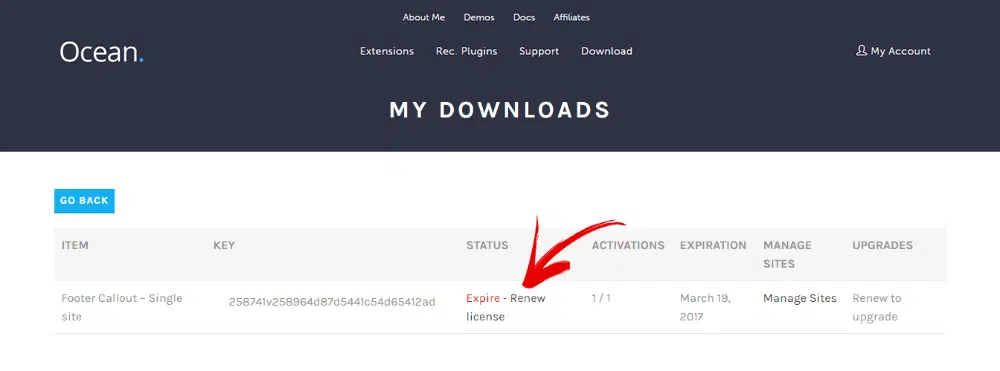Viewport: 1000px width, 371px height.
Task: Open the Extensions menu item
Action: [x=386, y=51]
